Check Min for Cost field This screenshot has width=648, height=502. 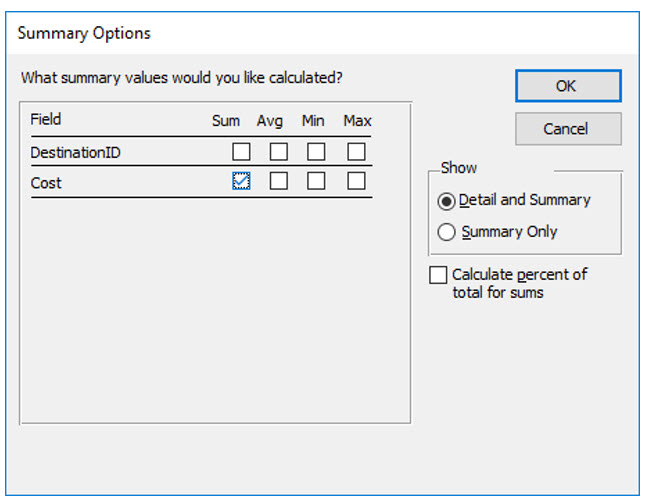pyautogui.click(x=316, y=181)
